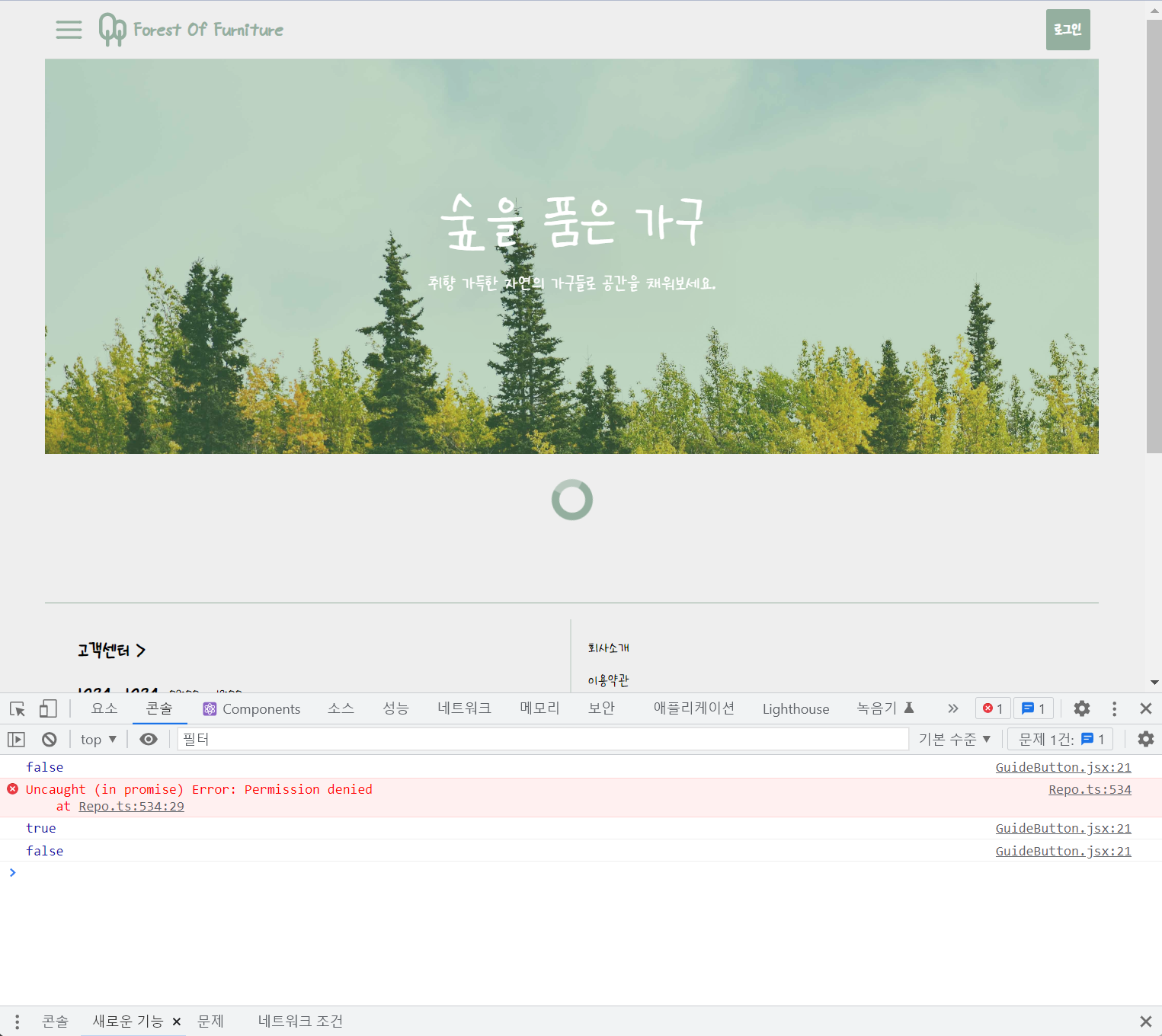This screenshot has width=1162, height=1036.
Task: Select the 새로운 기능 drawer tab
Action: tap(128, 1022)
